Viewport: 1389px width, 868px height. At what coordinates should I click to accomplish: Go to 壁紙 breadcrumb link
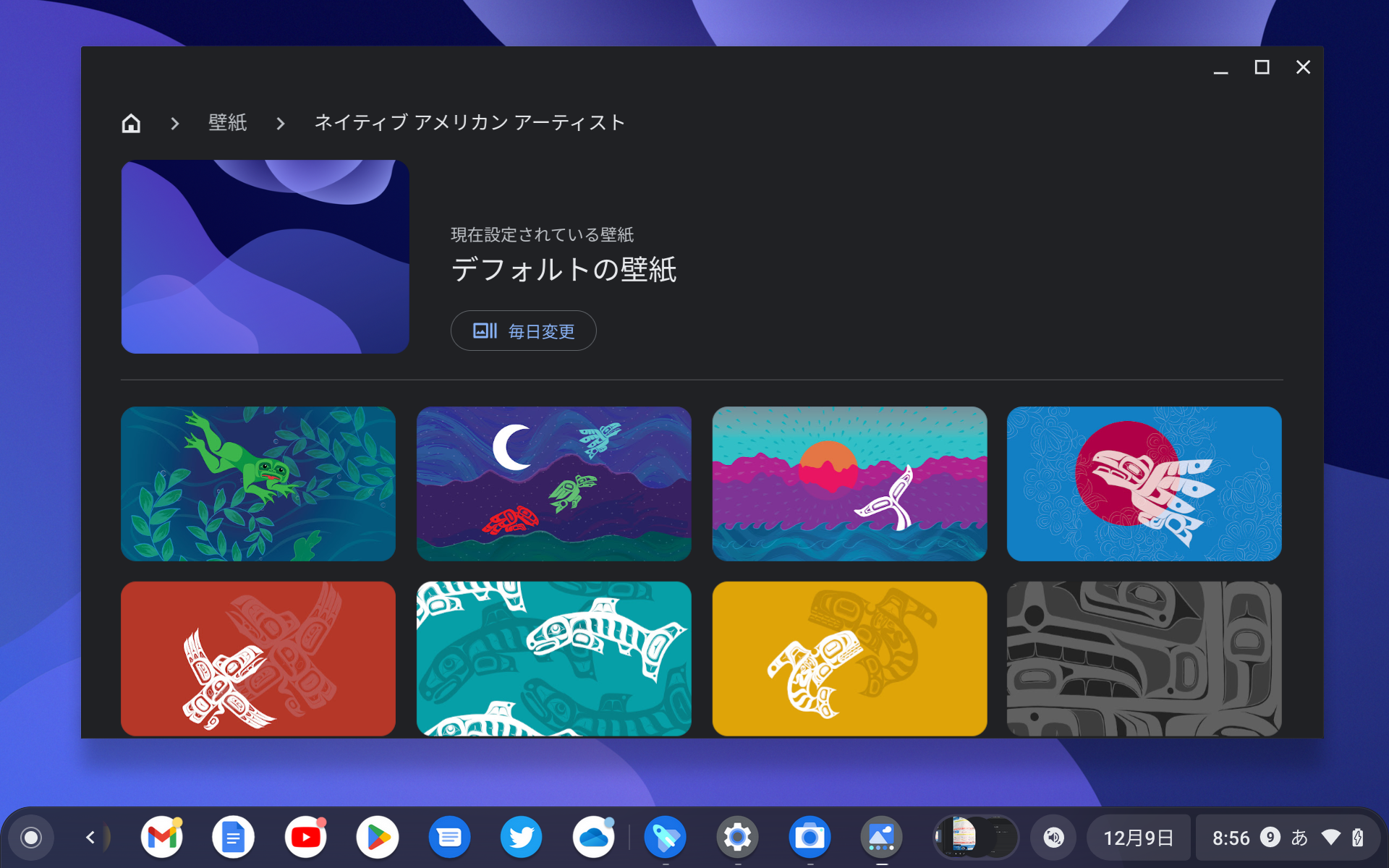click(227, 123)
